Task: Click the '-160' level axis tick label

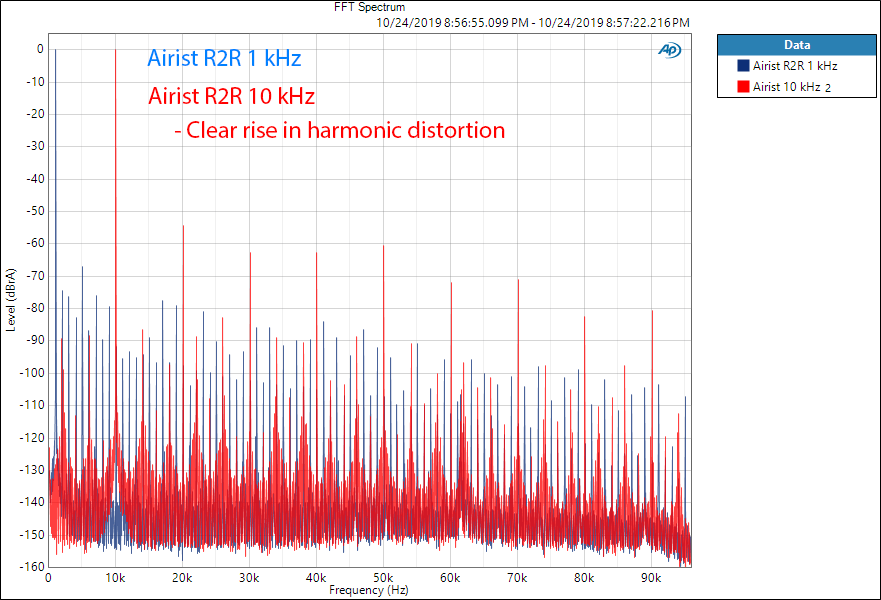Action: pyautogui.click(x=32, y=566)
